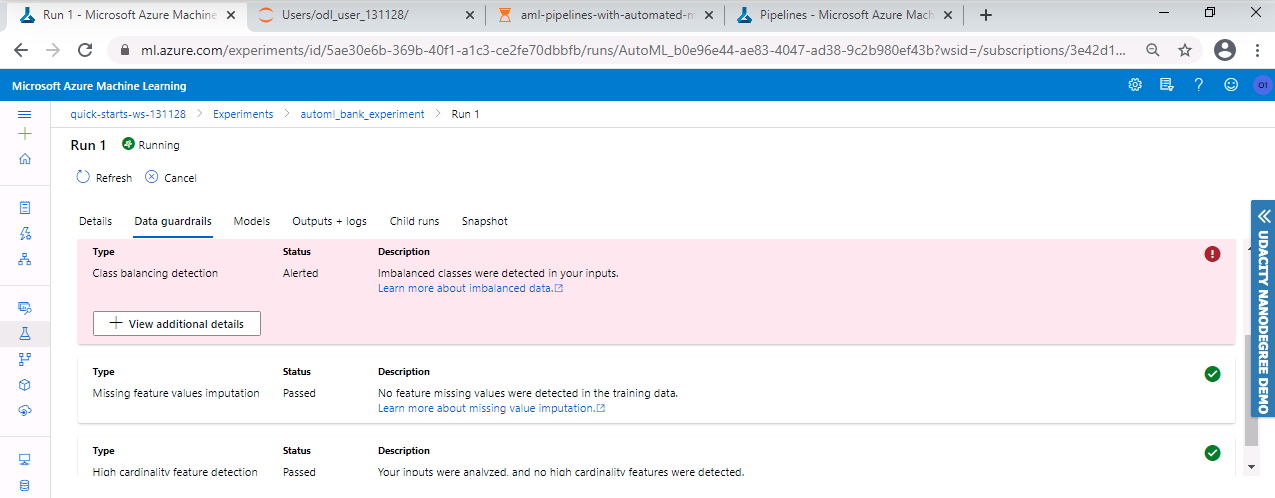Go to Experiments breadcrumb link

click(x=243, y=114)
